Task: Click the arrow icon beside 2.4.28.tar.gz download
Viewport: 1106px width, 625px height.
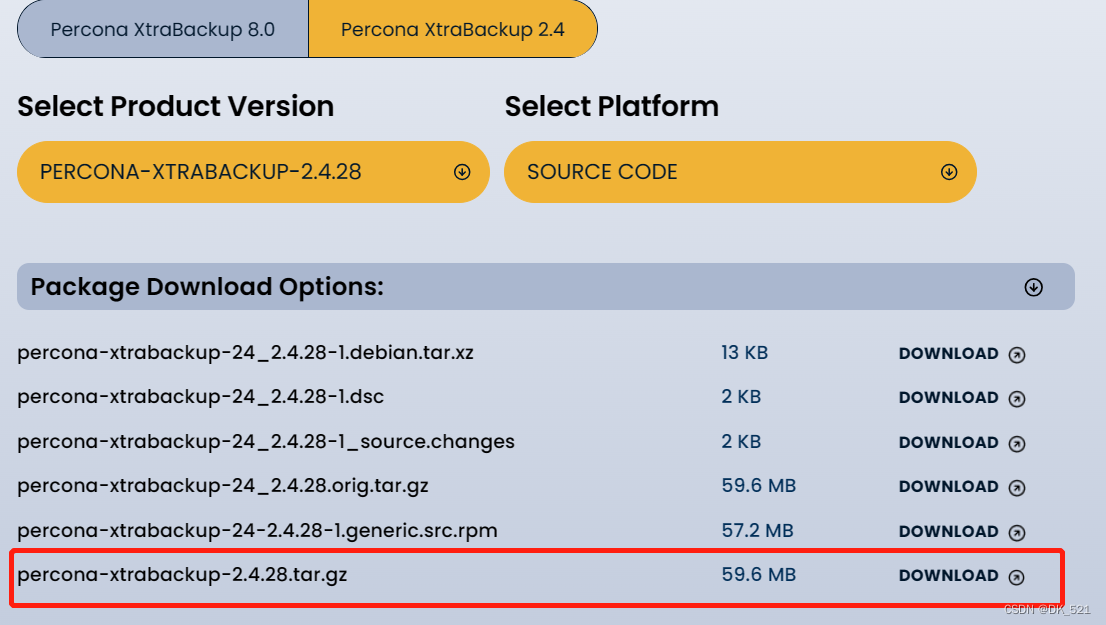Action: [1016, 577]
